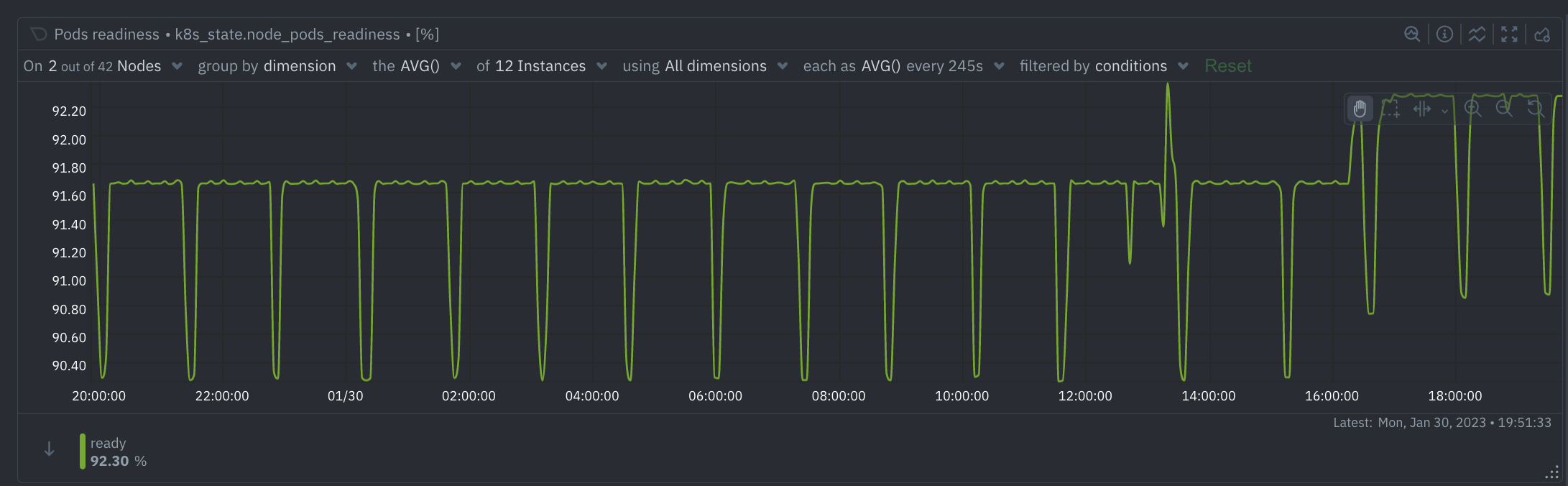Zoom out on the chart
1568x486 pixels.
[x=1504, y=109]
